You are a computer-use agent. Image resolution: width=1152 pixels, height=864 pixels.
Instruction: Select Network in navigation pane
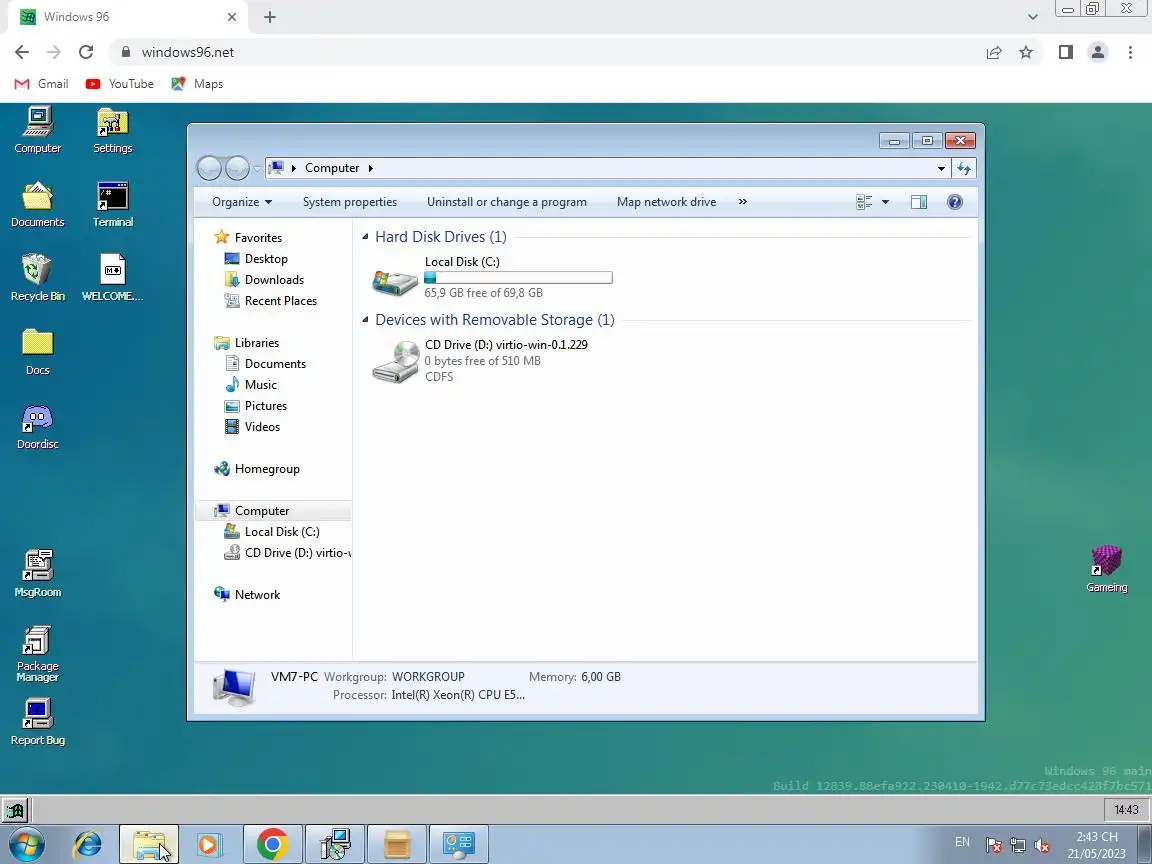pyautogui.click(x=247, y=594)
